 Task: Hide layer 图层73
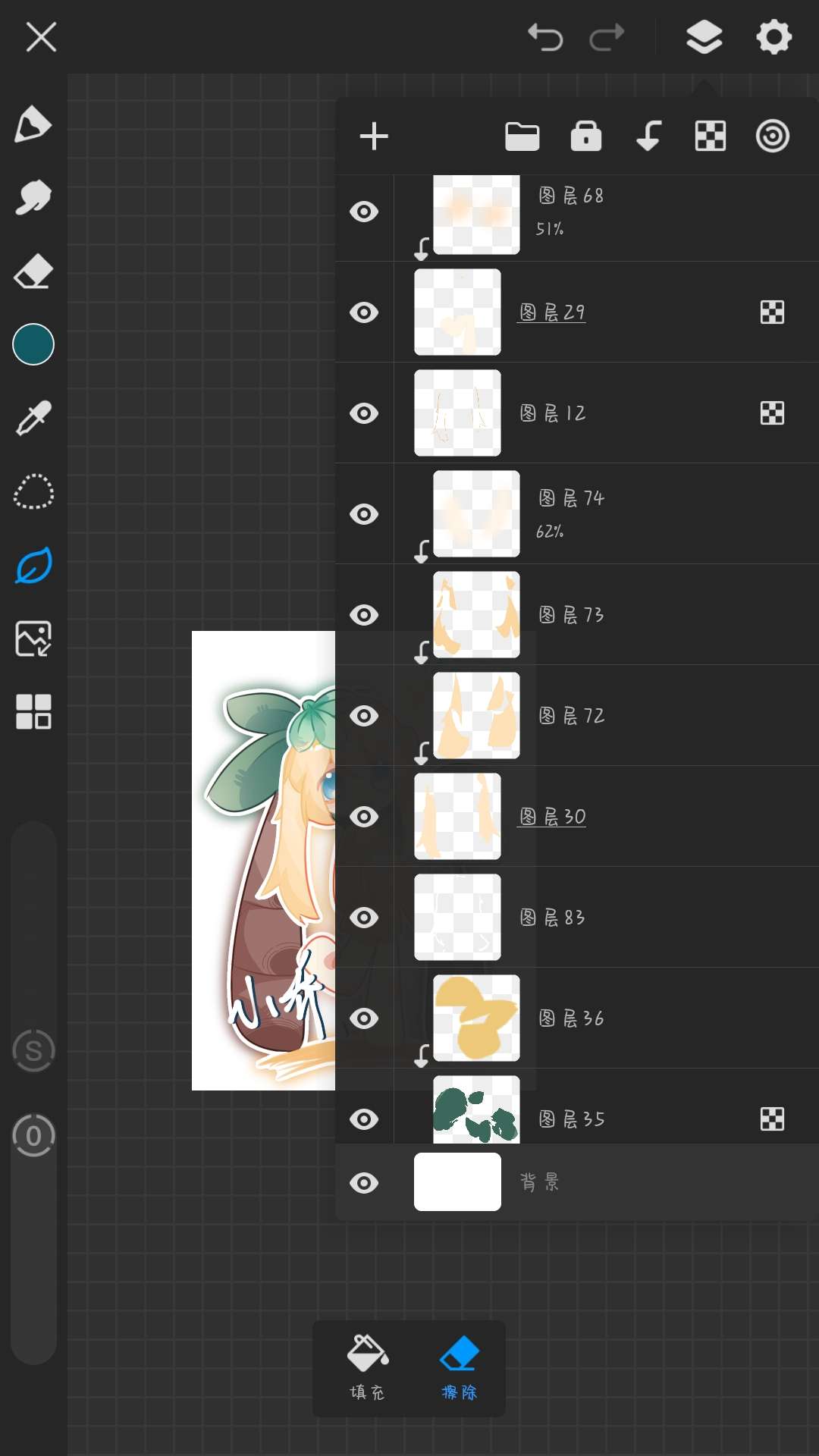pyautogui.click(x=364, y=615)
